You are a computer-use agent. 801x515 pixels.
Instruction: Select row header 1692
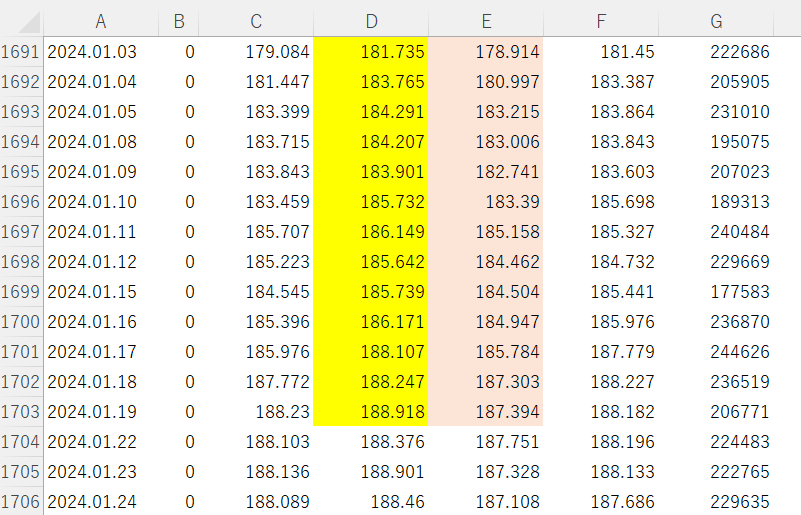[21, 82]
